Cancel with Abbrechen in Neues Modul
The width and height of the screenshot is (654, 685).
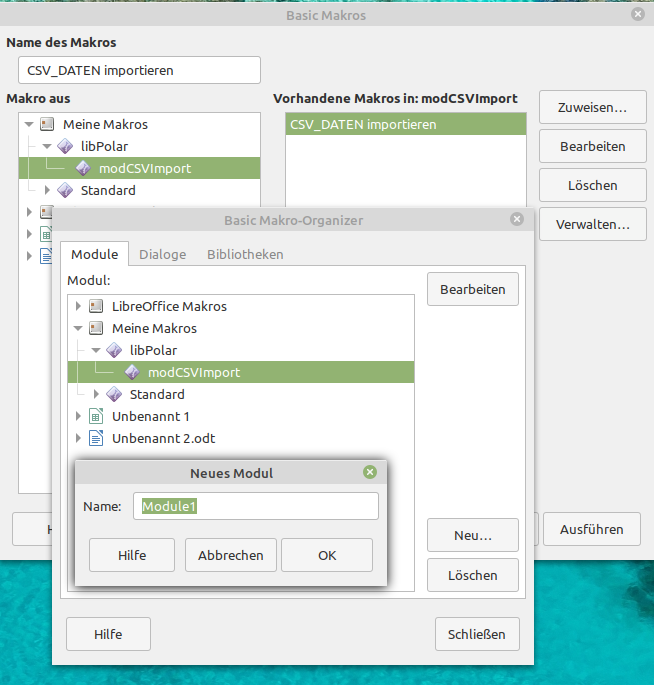(x=231, y=555)
